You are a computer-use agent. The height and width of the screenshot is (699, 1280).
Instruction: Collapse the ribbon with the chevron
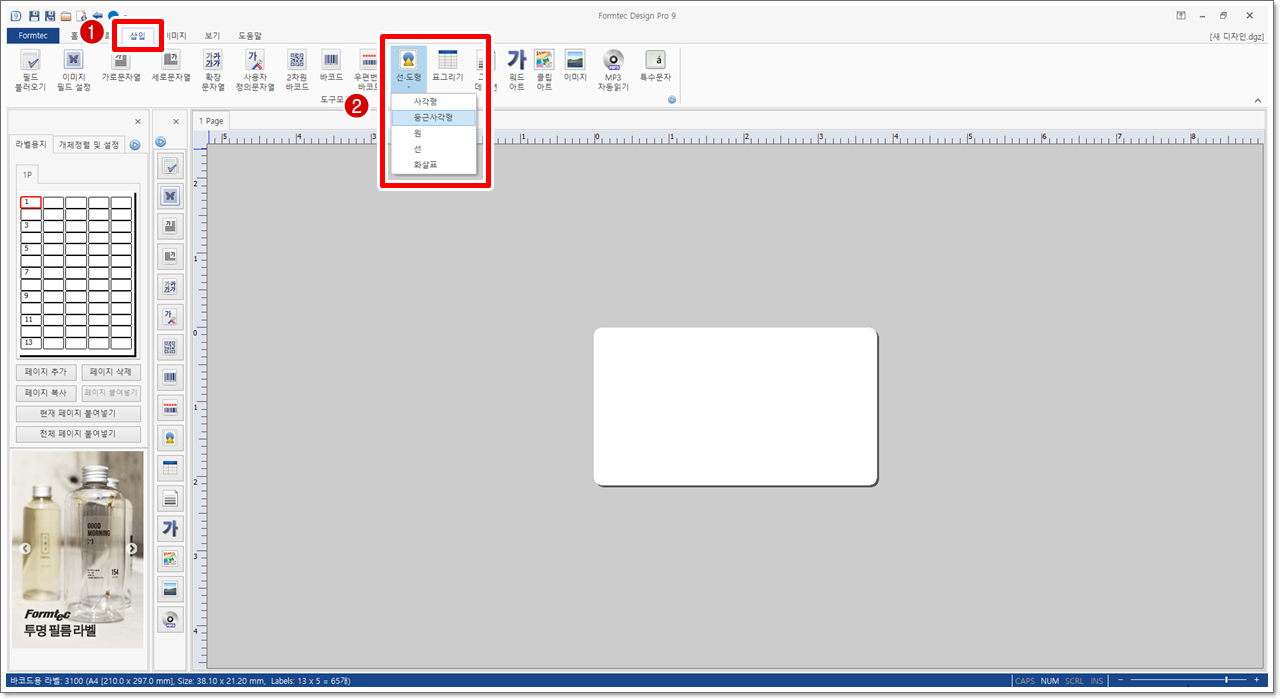[x=1258, y=100]
